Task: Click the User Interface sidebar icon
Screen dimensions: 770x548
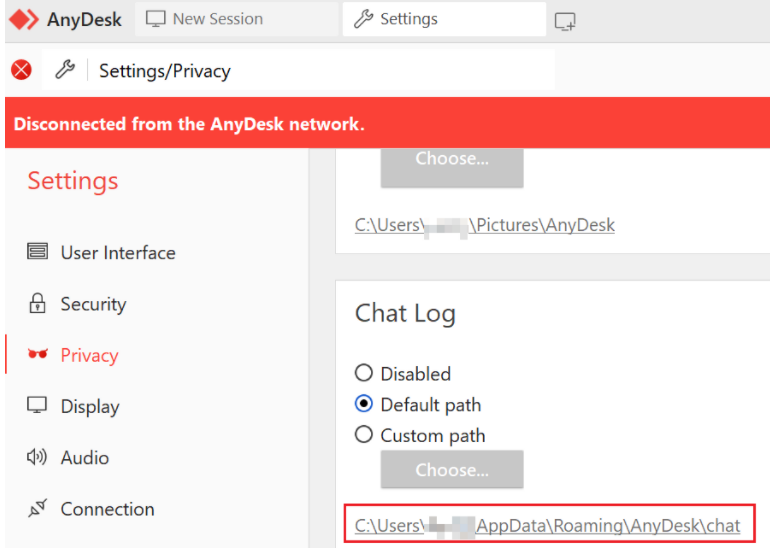Action: coord(38,252)
